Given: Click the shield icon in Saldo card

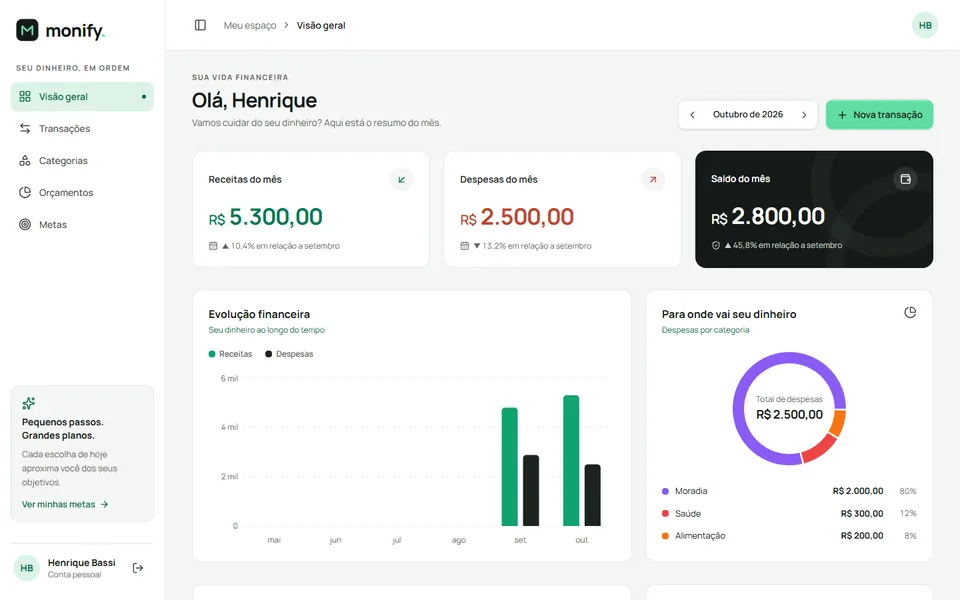Looking at the screenshot, I should [x=715, y=245].
